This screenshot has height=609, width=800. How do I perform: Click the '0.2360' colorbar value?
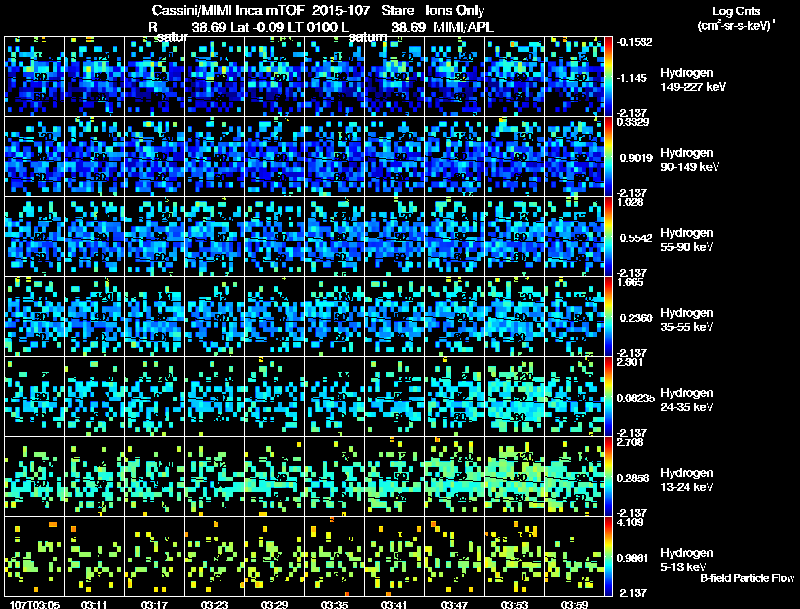click(636, 318)
